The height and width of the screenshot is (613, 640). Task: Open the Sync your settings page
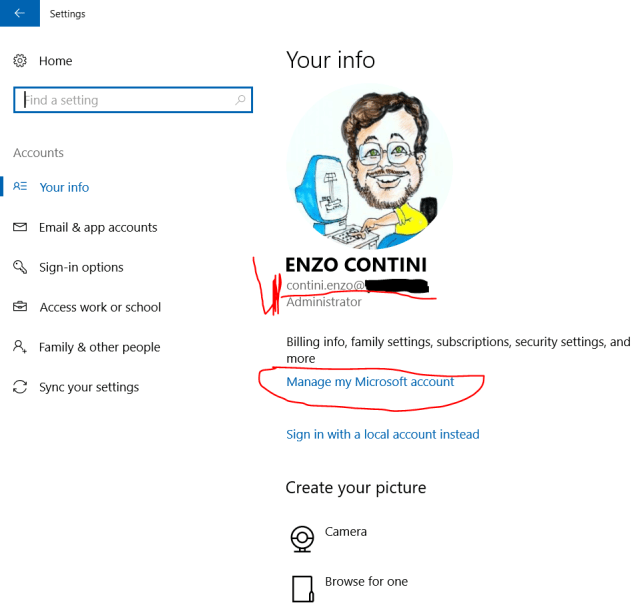(x=89, y=387)
